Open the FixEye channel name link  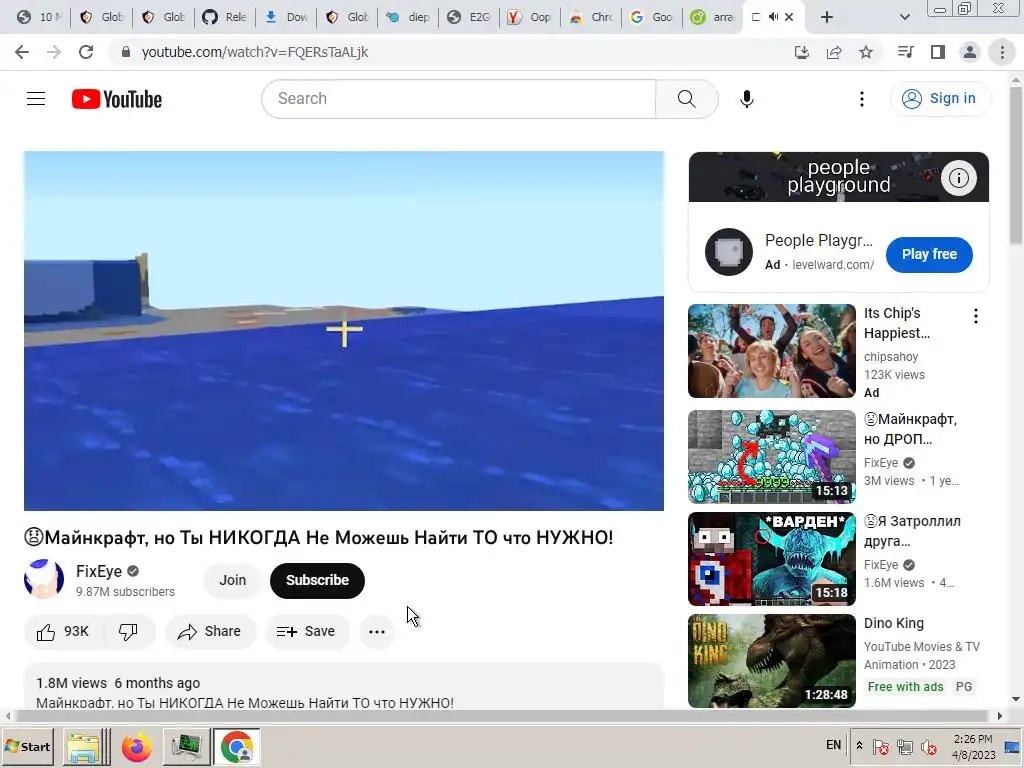(99, 571)
